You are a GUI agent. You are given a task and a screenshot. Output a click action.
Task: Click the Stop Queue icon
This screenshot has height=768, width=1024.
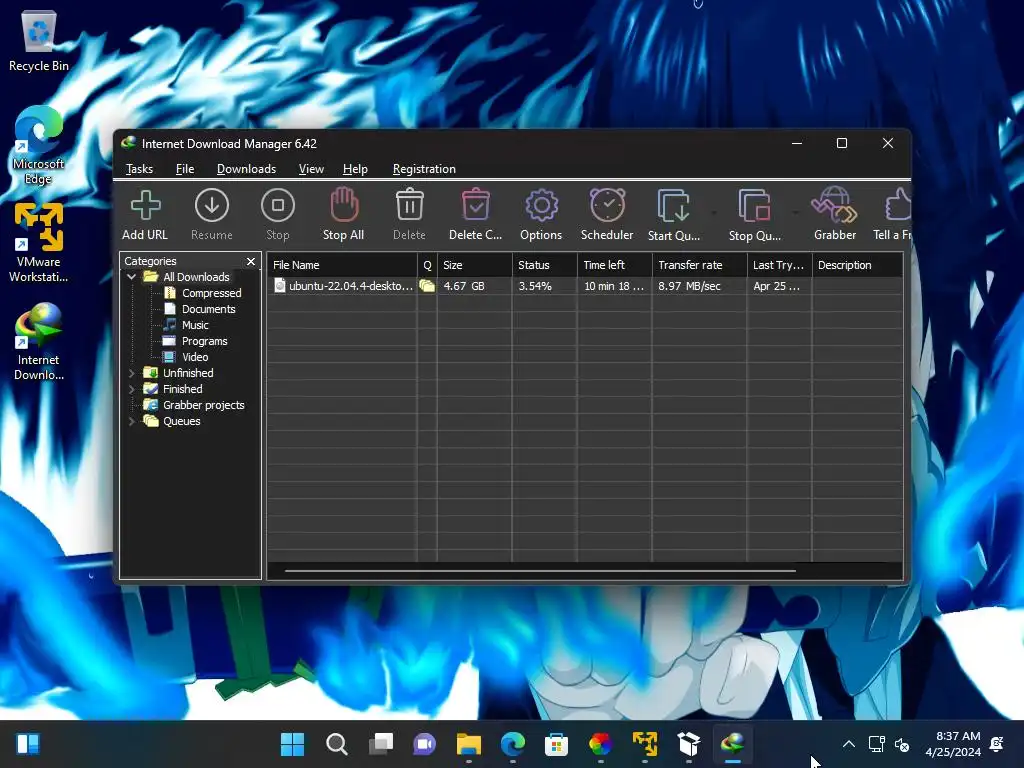pyautogui.click(x=754, y=206)
